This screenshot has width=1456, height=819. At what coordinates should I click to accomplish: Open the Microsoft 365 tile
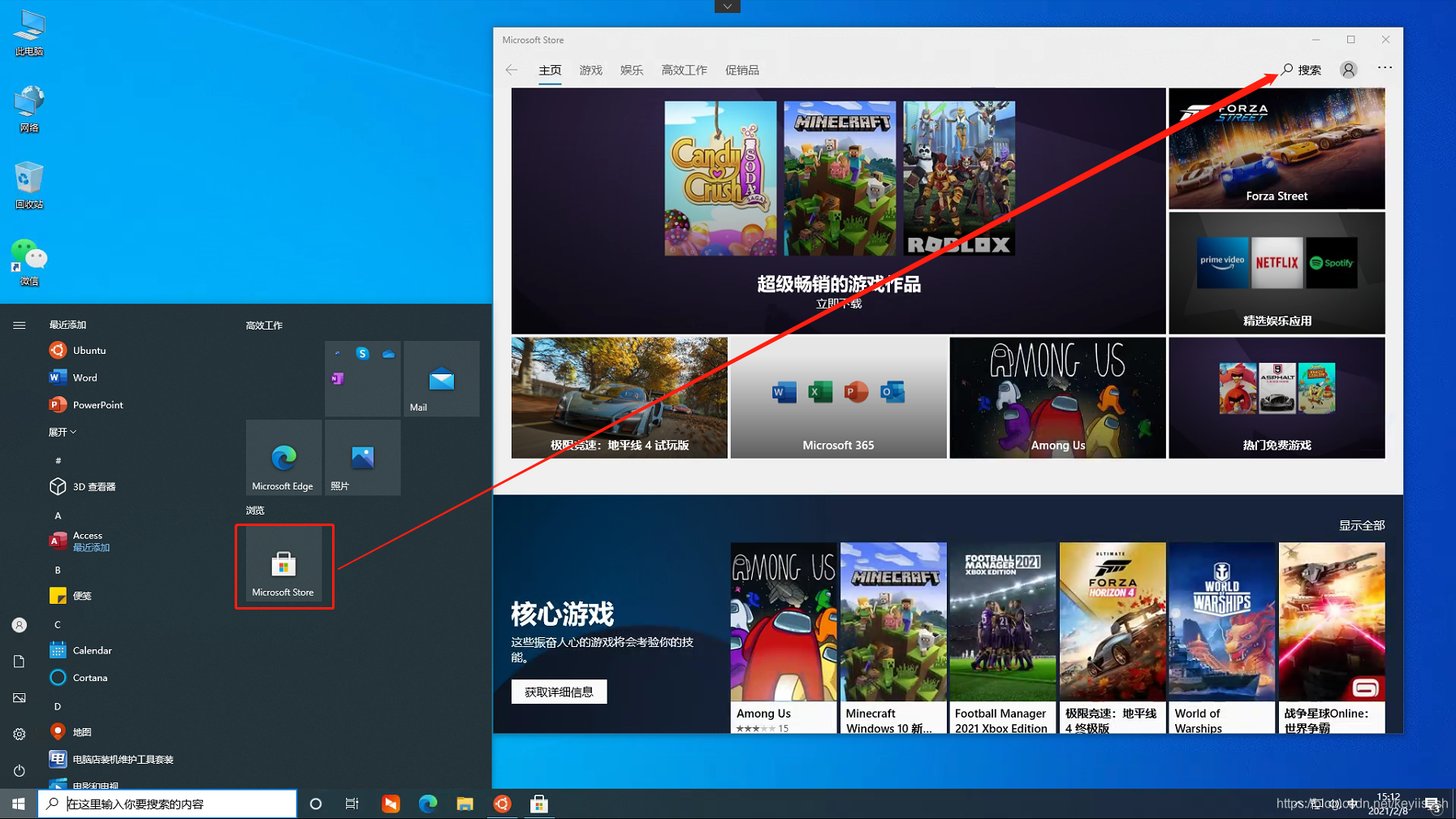(838, 398)
